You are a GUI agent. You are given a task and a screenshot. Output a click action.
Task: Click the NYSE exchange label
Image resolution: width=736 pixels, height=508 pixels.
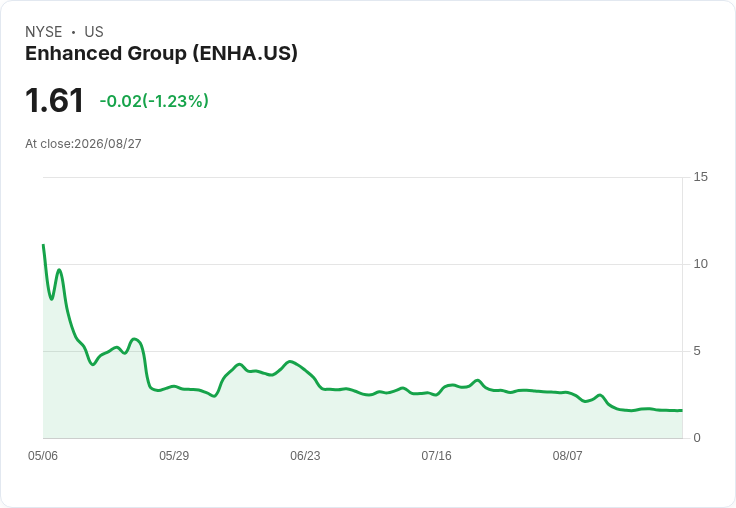[x=44, y=32]
